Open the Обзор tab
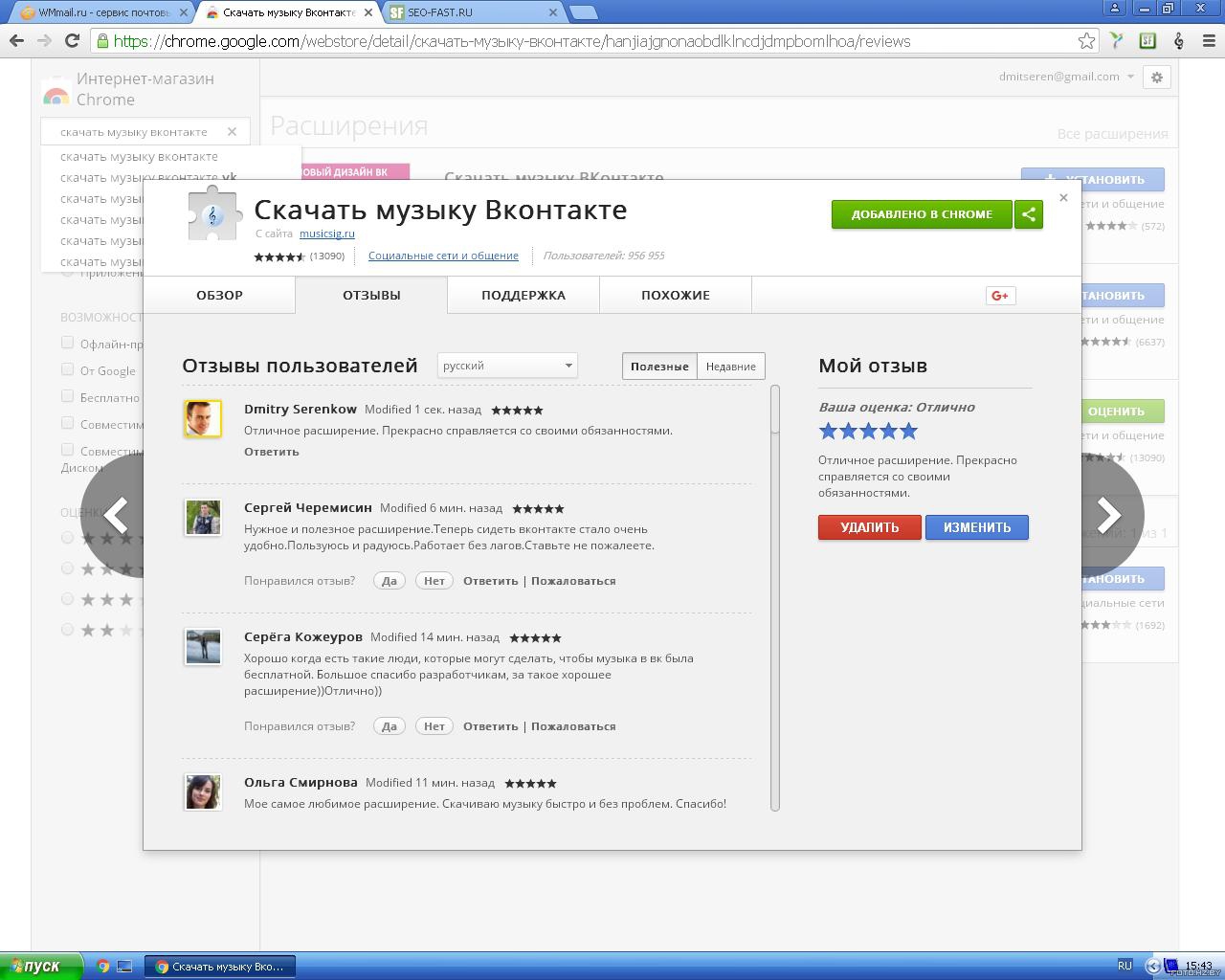 [219, 295]
